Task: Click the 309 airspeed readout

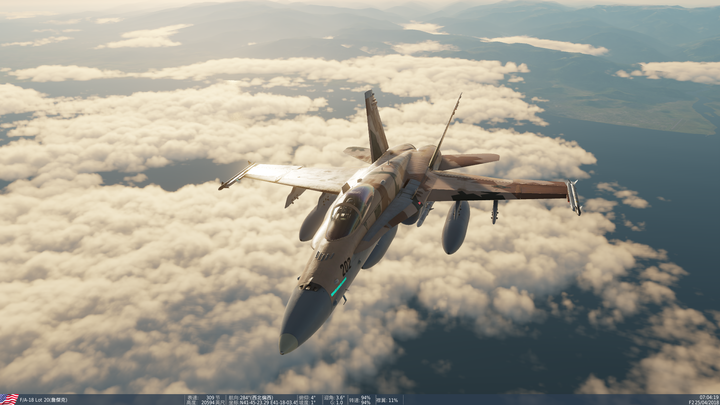Action: click(x=210, y=398)
